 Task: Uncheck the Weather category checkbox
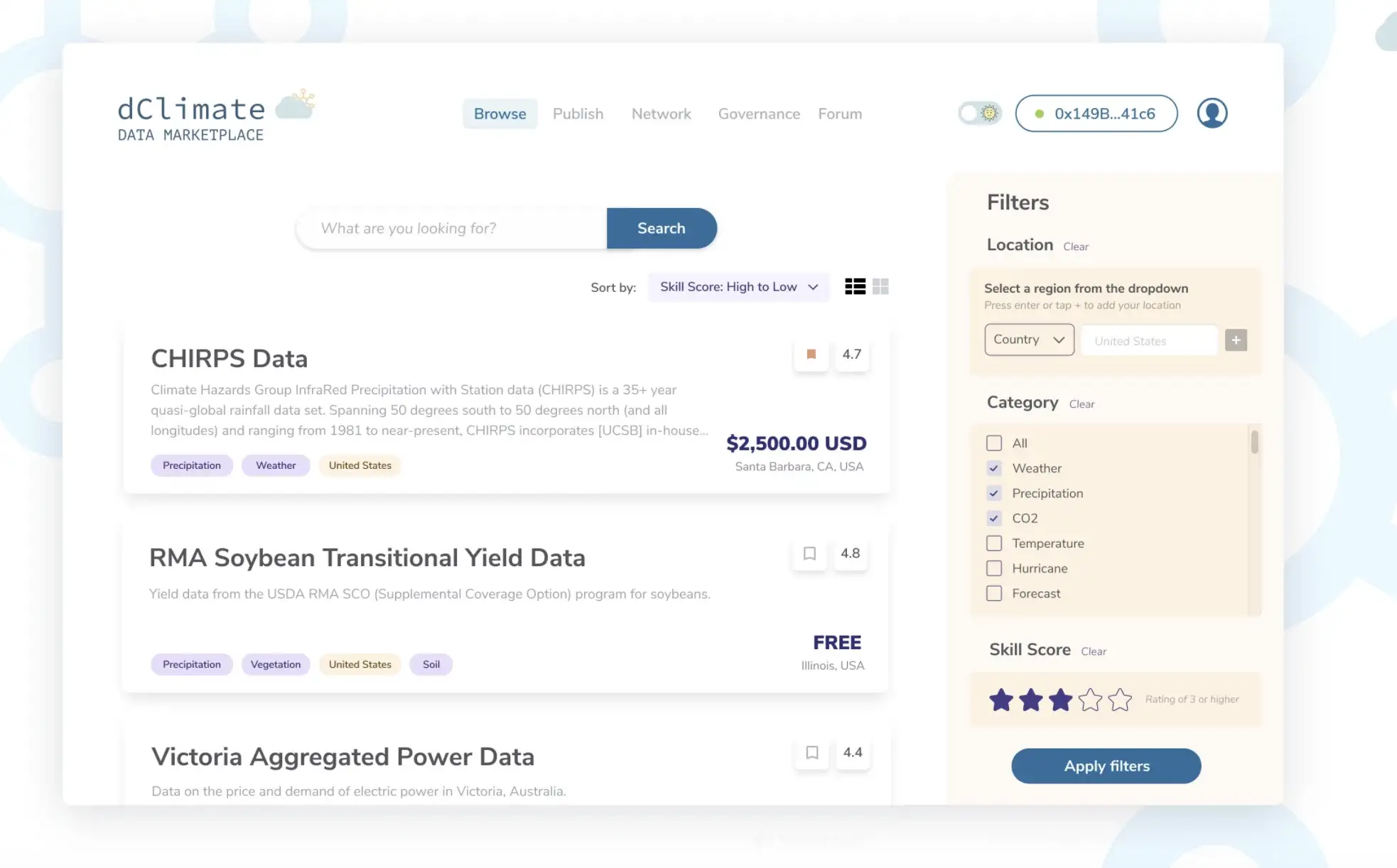click(x=994, y=468)
